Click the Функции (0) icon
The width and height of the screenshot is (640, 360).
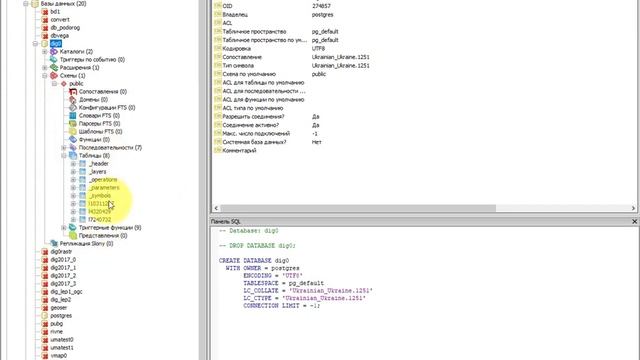tap(73, 140)
